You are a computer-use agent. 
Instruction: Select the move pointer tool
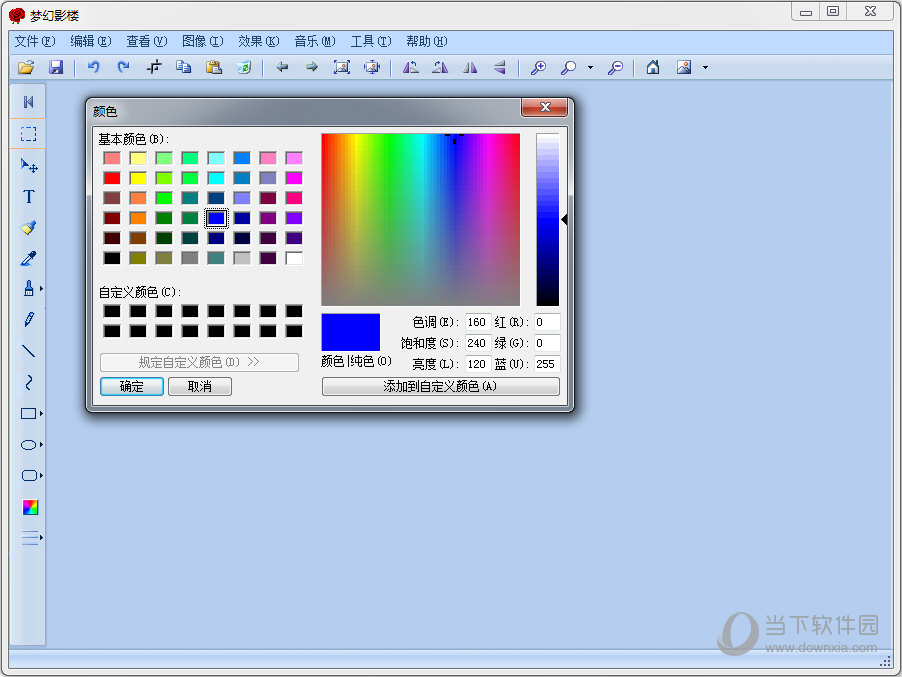click(x=28, y=166)
